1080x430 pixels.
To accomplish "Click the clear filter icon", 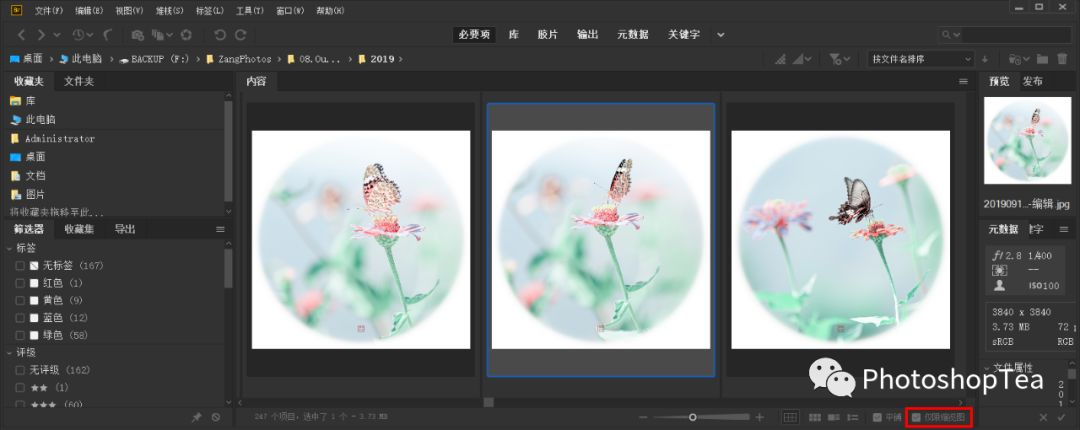I will [x=216, y=417].
